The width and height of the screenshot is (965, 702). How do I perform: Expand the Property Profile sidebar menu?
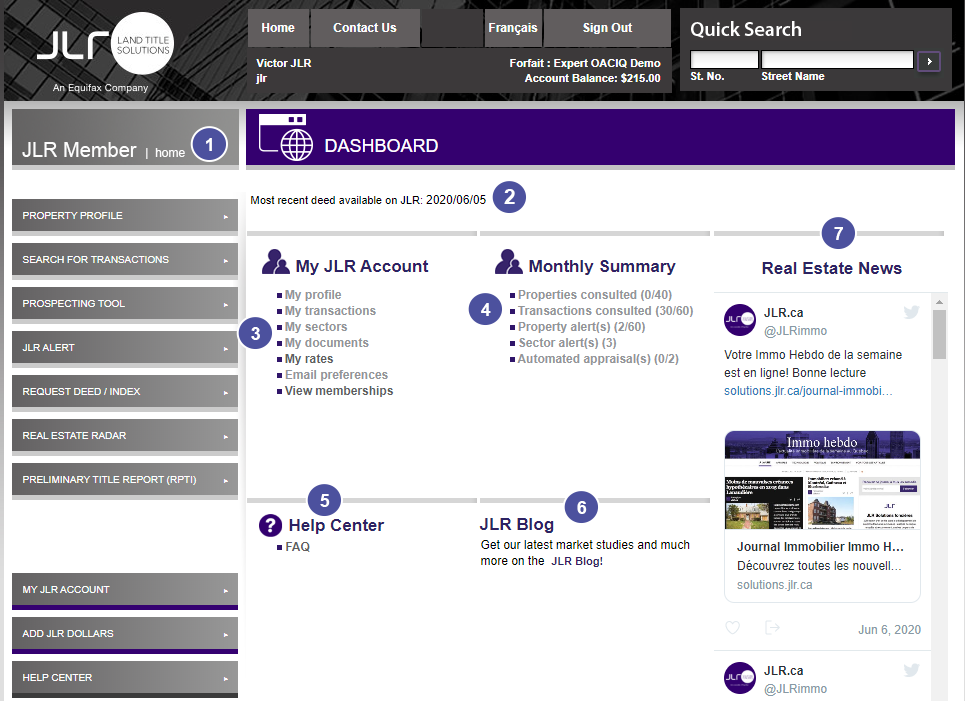click(x=124, y=216)
